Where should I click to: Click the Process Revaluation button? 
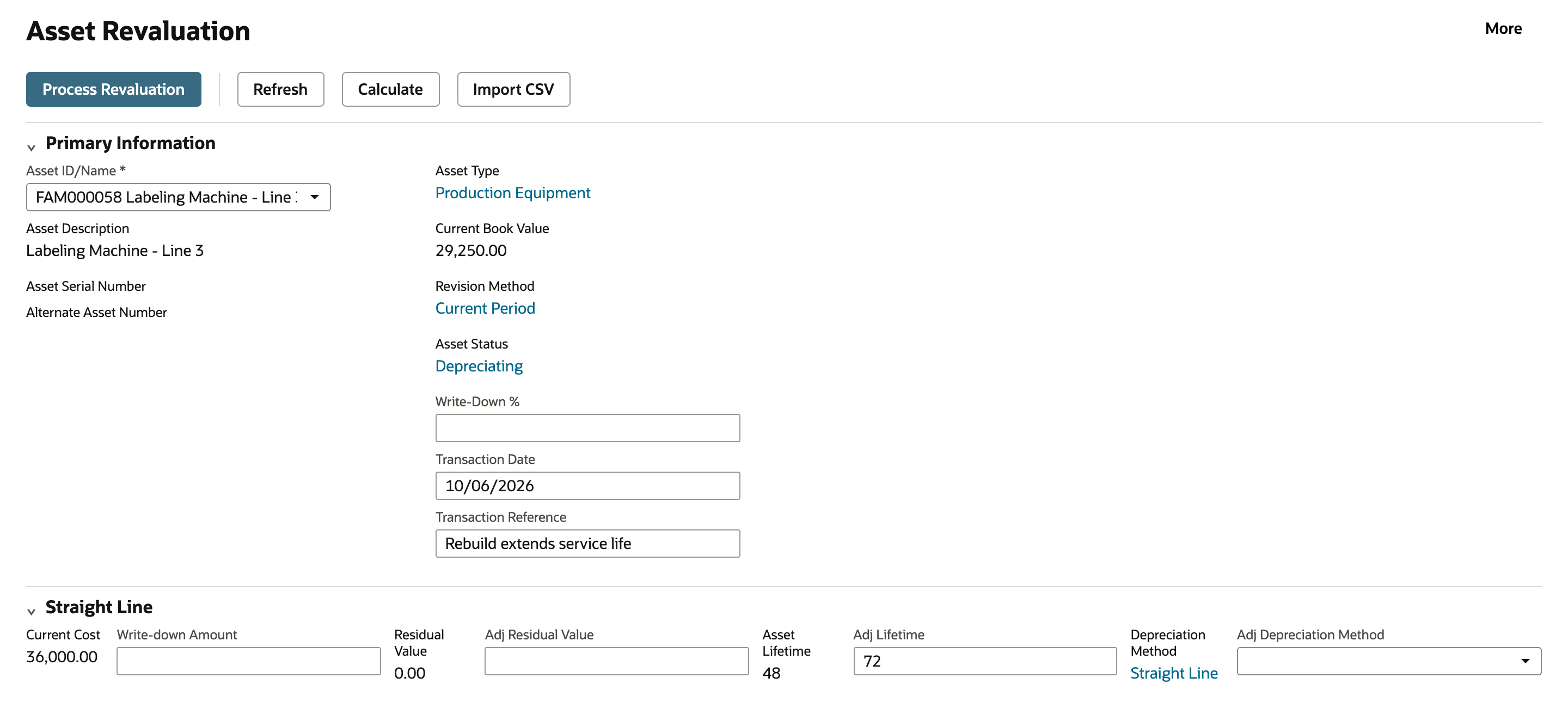coord(113,89)
